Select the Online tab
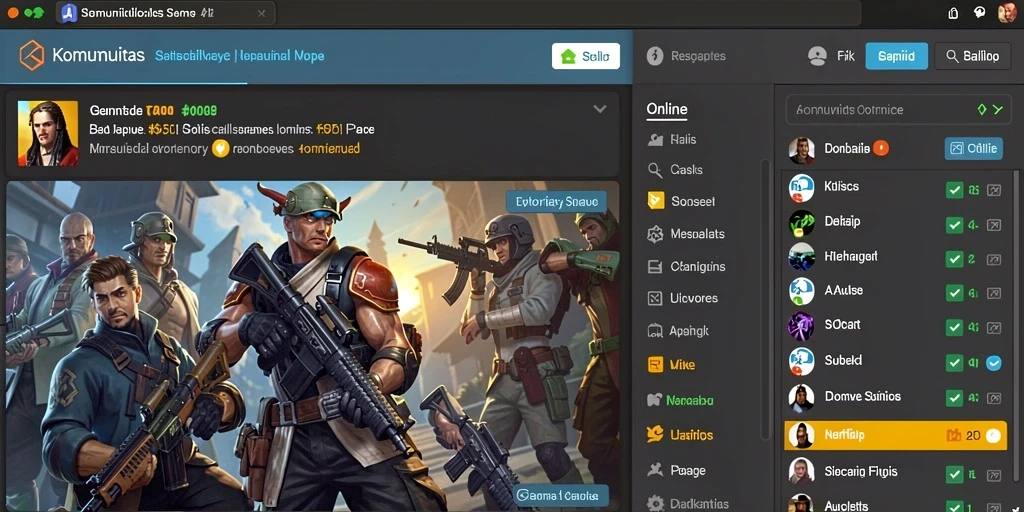This screenshot has height=512, width=1024. pos(667,109)
